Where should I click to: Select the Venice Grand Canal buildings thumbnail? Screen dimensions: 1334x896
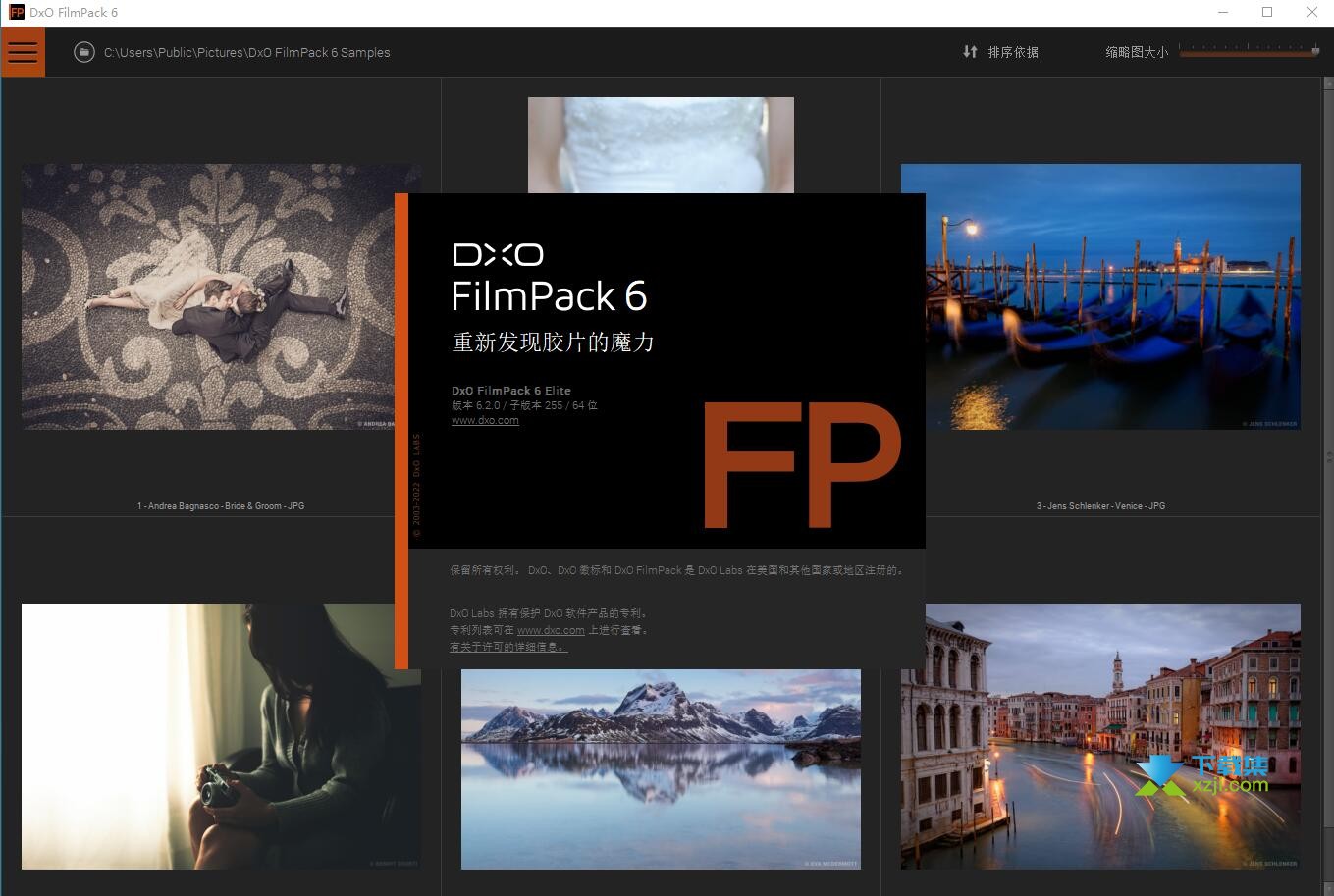pyautogui.click(x=1100, y=736)
